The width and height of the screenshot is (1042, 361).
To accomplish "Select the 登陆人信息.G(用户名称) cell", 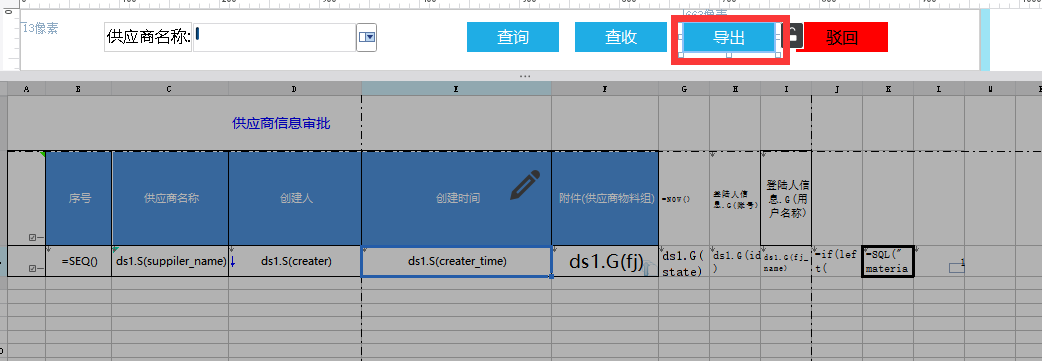I will (x=786, y=198).
